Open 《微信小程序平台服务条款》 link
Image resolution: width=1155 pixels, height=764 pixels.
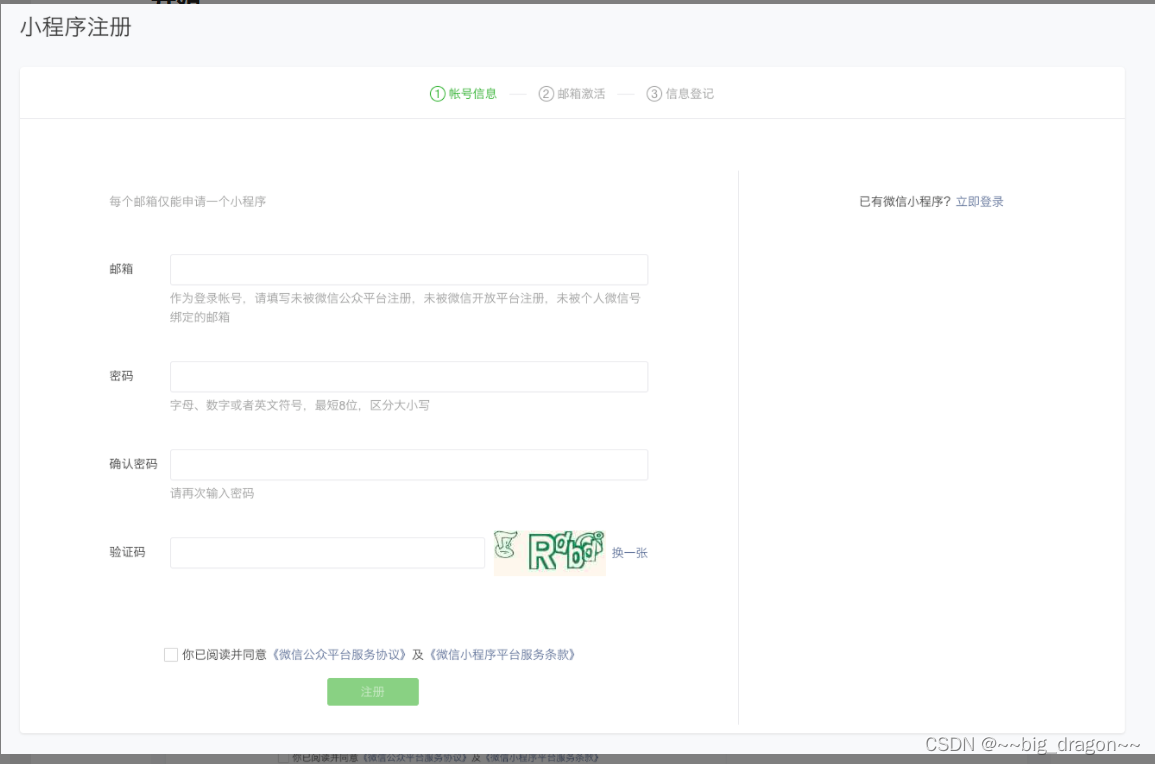pyautogui.click(x=502, y=654)
